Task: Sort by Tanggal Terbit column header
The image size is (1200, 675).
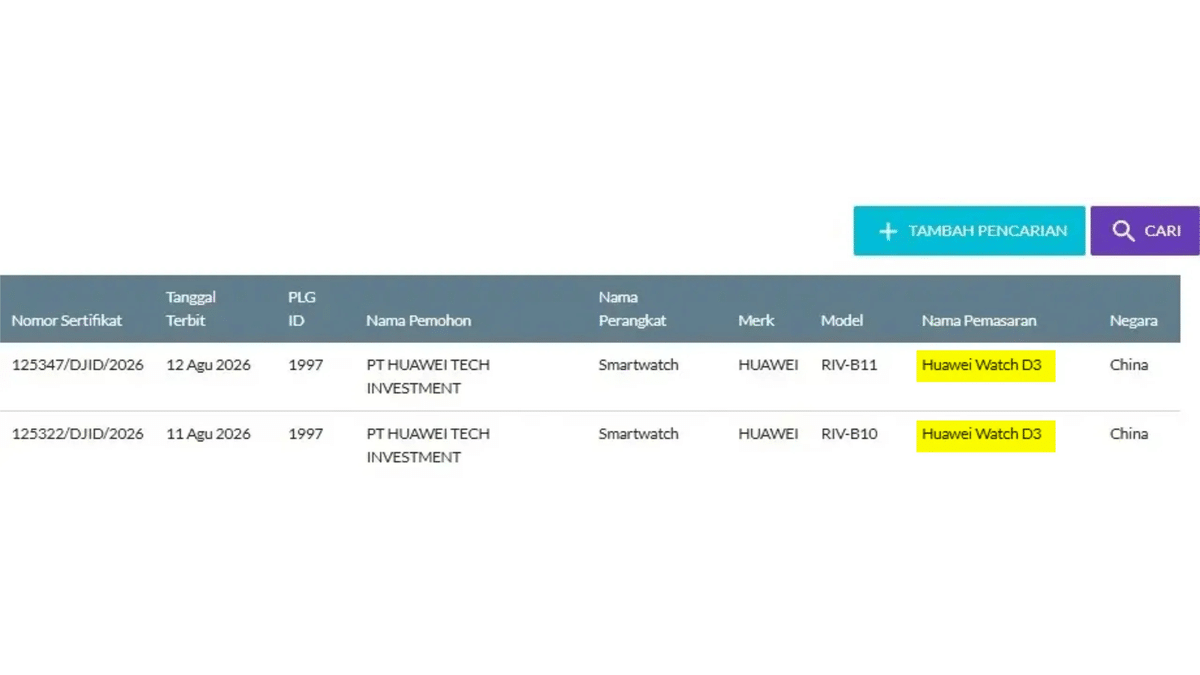Action: coord(191,309)
